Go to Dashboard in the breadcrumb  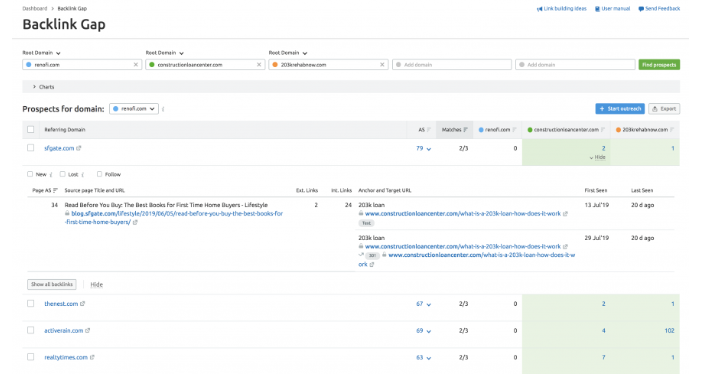[x=35, y=8]
